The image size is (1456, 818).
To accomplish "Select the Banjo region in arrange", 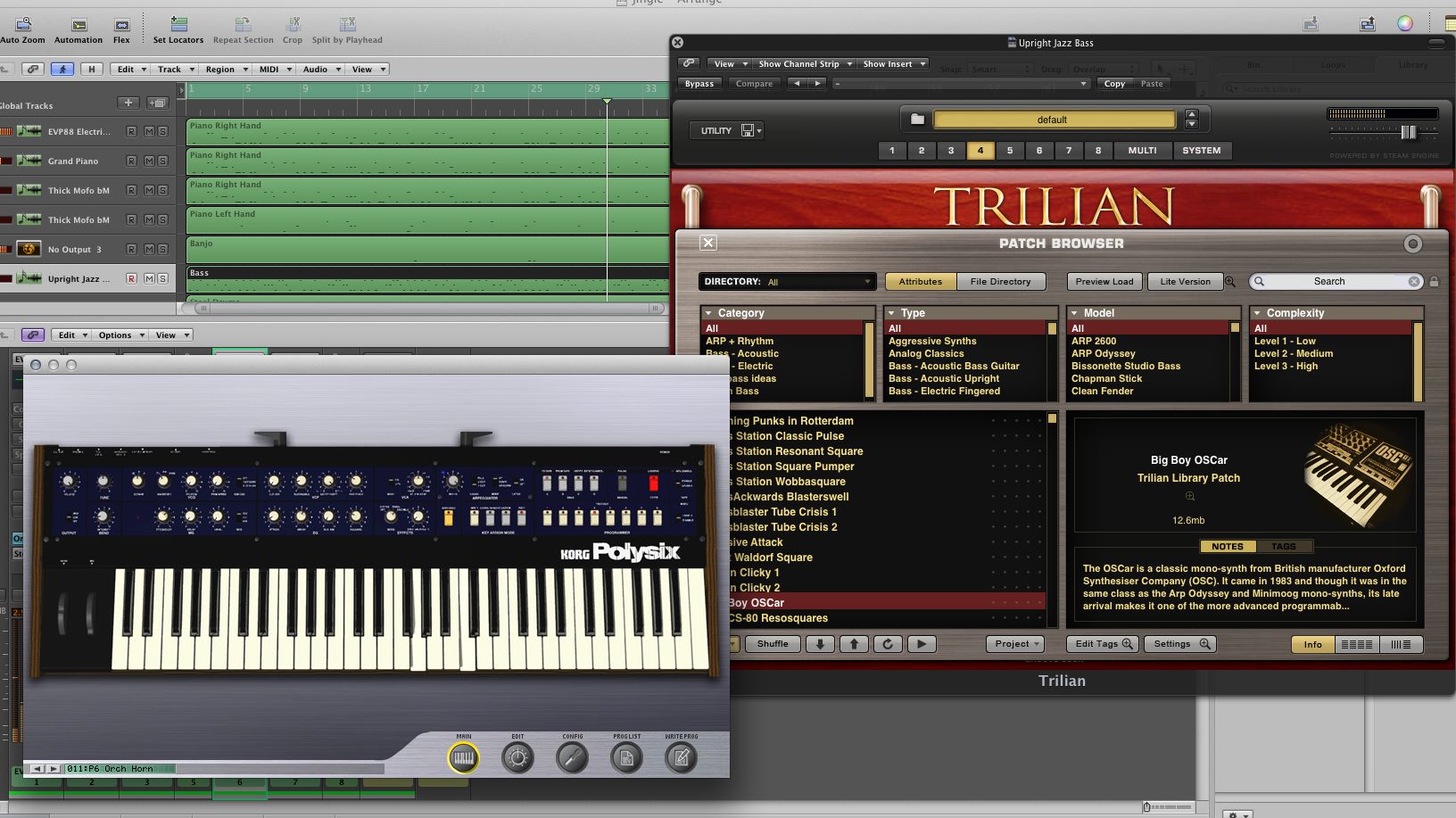I will (427, 249).
